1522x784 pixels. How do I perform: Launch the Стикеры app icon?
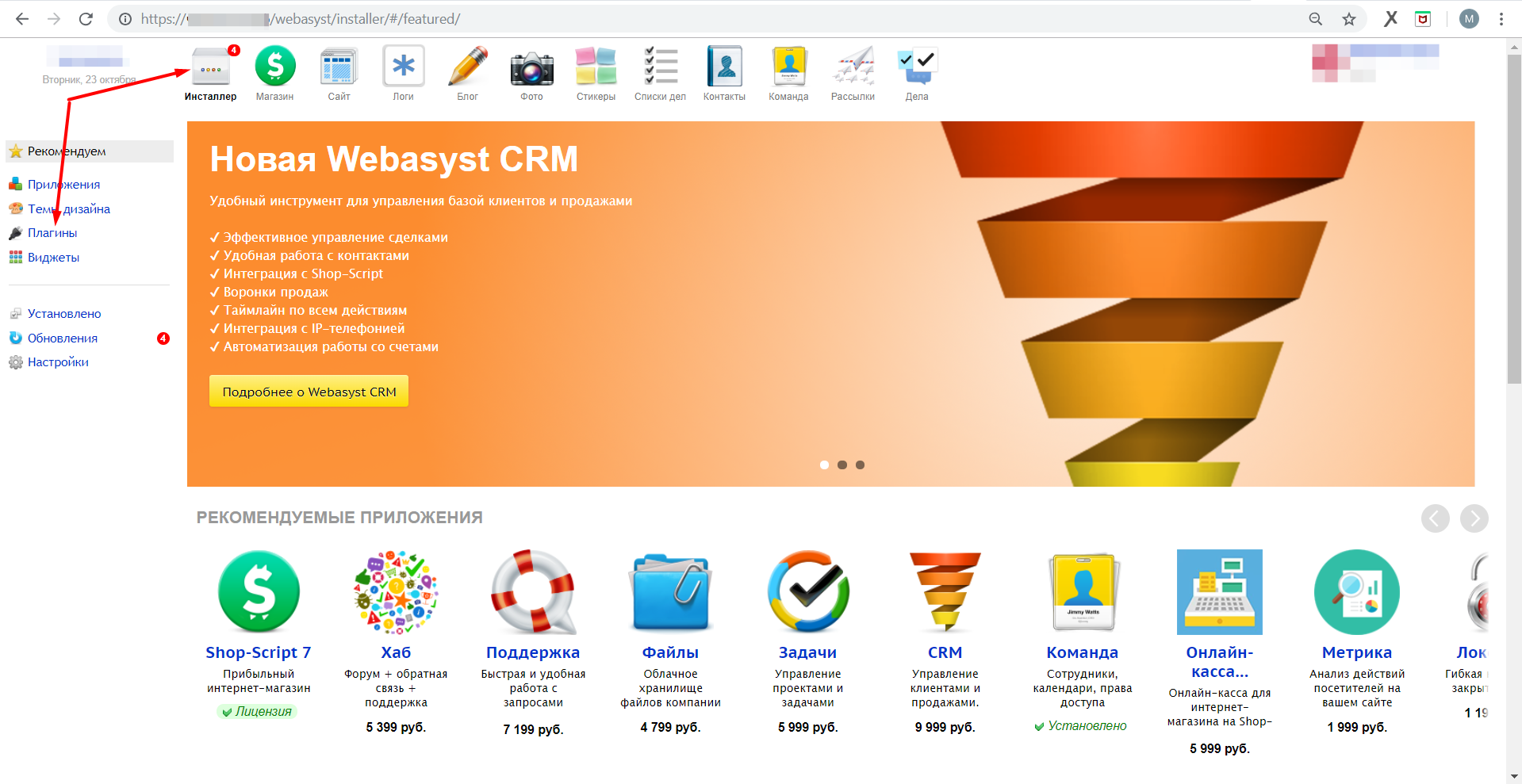(596, 67)
